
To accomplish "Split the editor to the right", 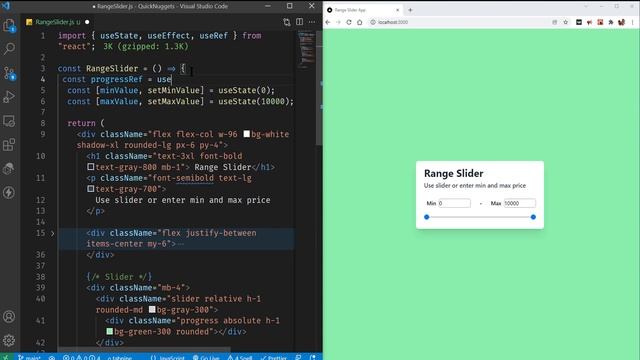I will [300, 22].
